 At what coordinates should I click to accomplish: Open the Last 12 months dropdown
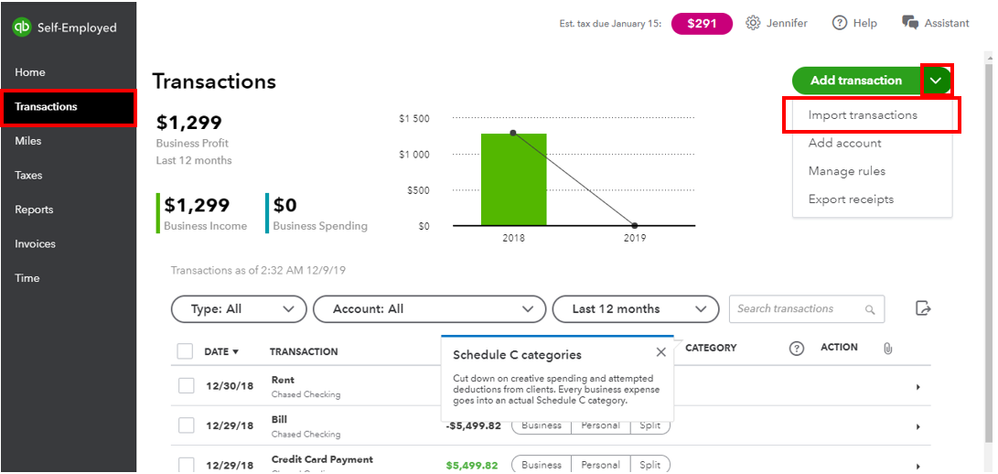[636, 309]
